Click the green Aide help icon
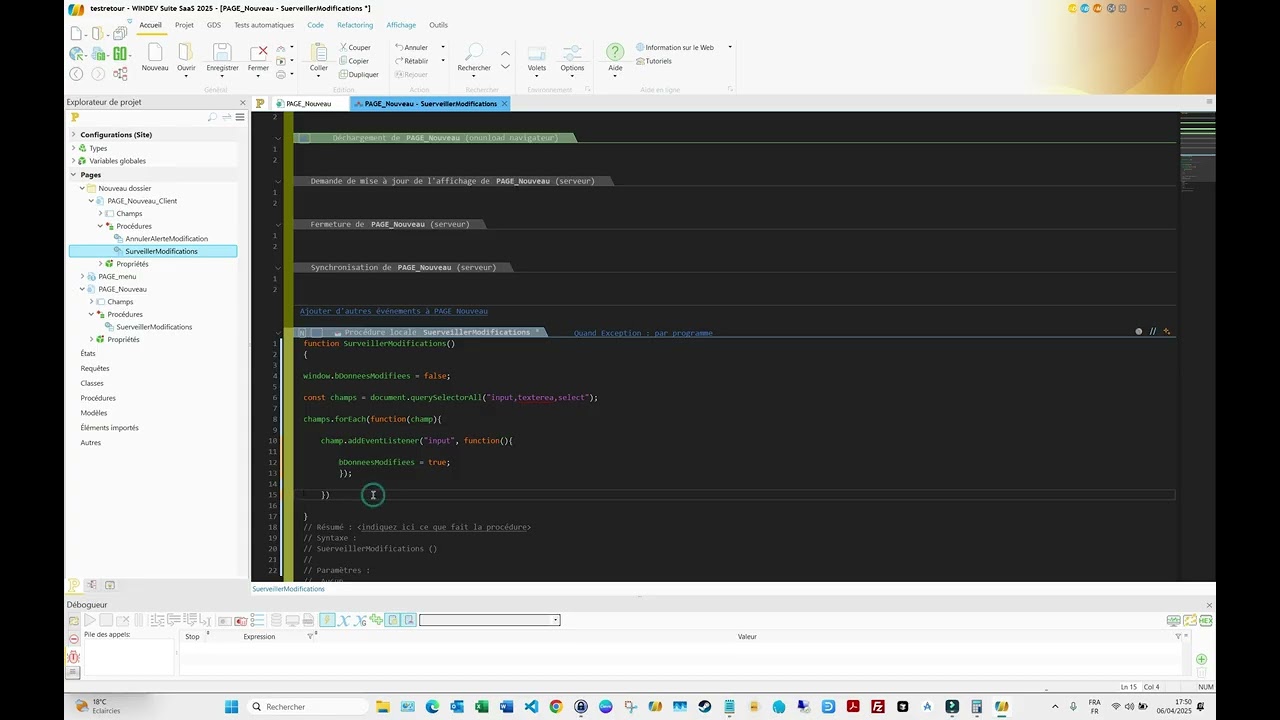The height and width of the screenshot is (720, 1280). [615, 52]
